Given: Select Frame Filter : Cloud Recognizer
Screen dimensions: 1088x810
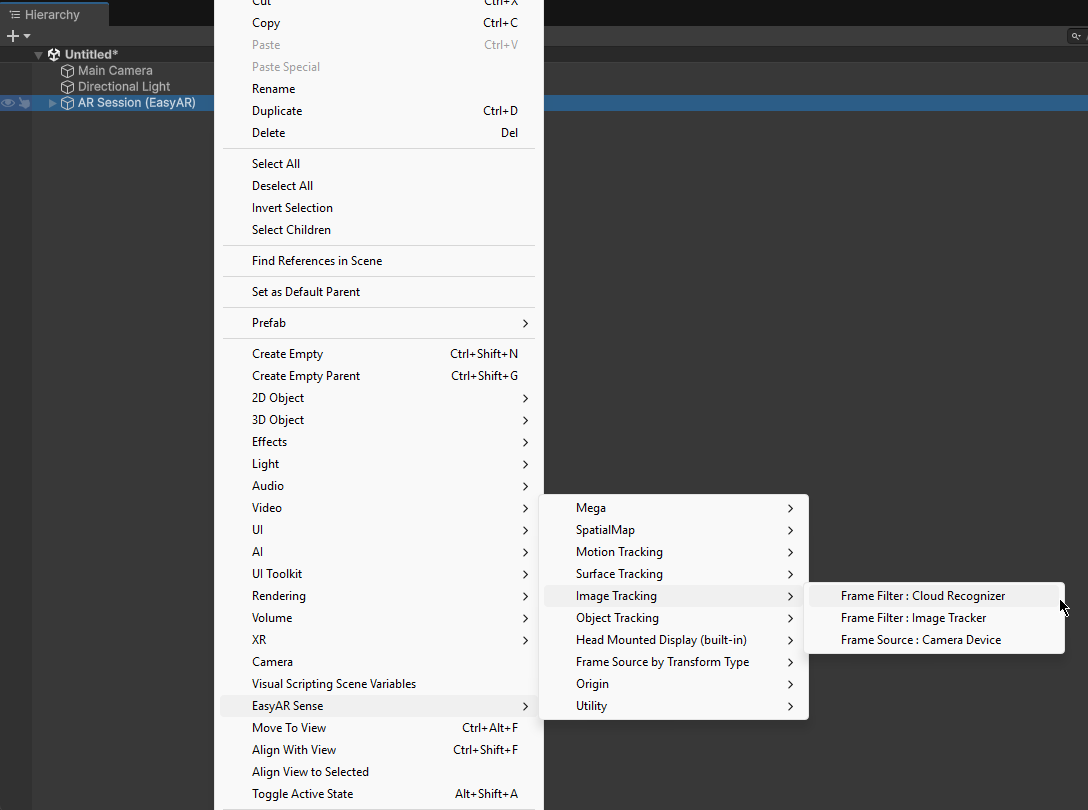Looking at the screenshot, I should [x=922, y=596].
